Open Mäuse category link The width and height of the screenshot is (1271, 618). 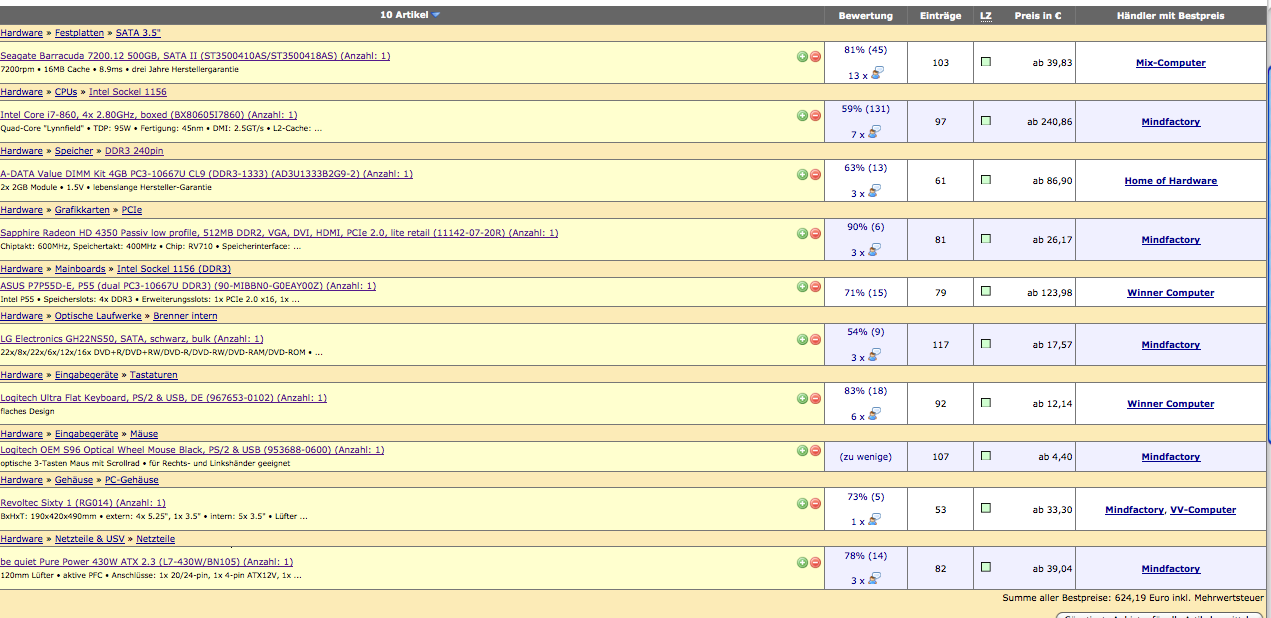(x=144, y=434)
